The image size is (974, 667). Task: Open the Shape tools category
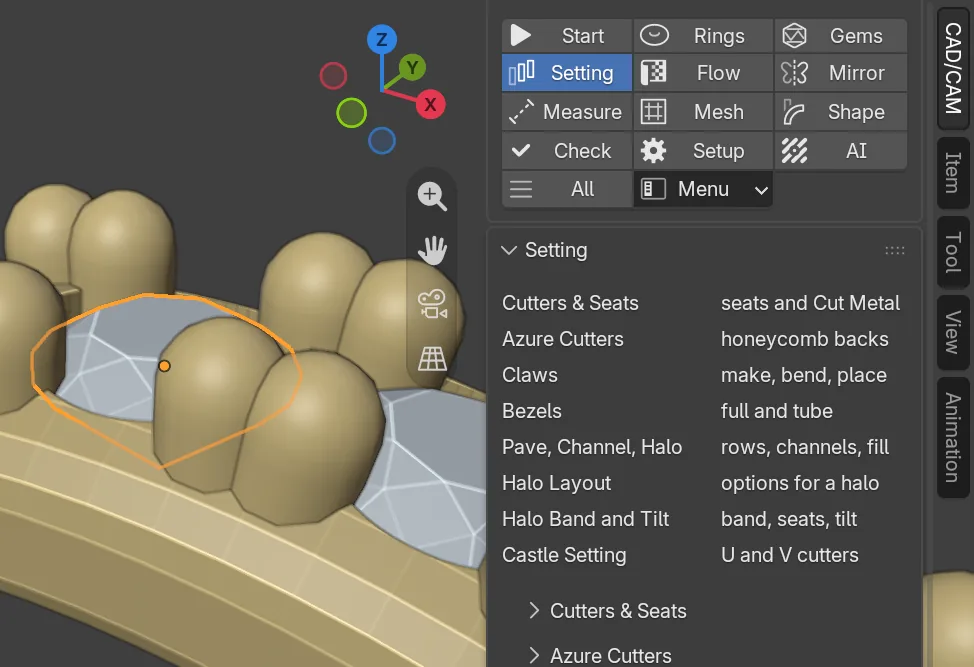(840, 112)
